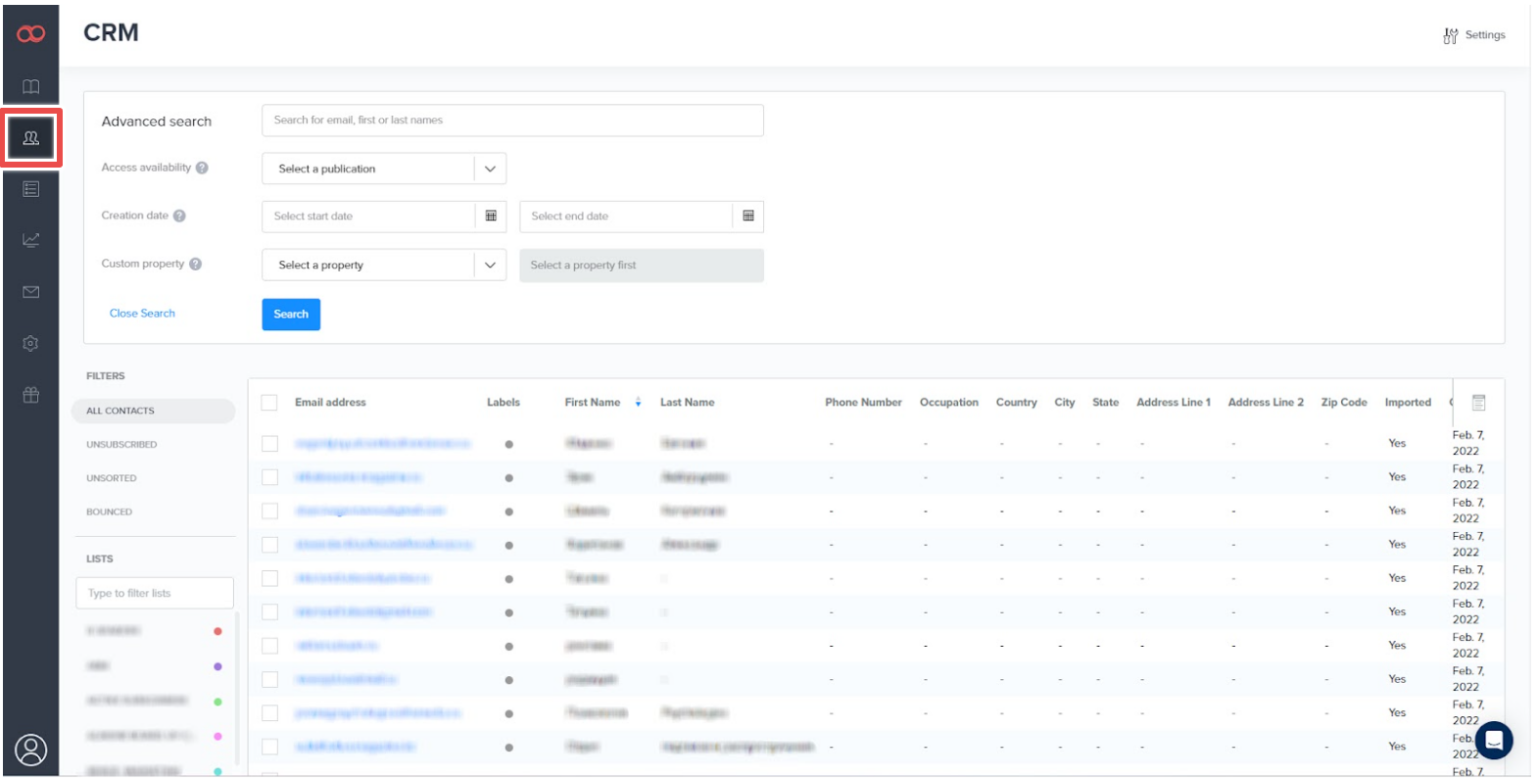Screen dimensions: 1536x779
Task: Check the second contact's selection box
Action: 270,476
